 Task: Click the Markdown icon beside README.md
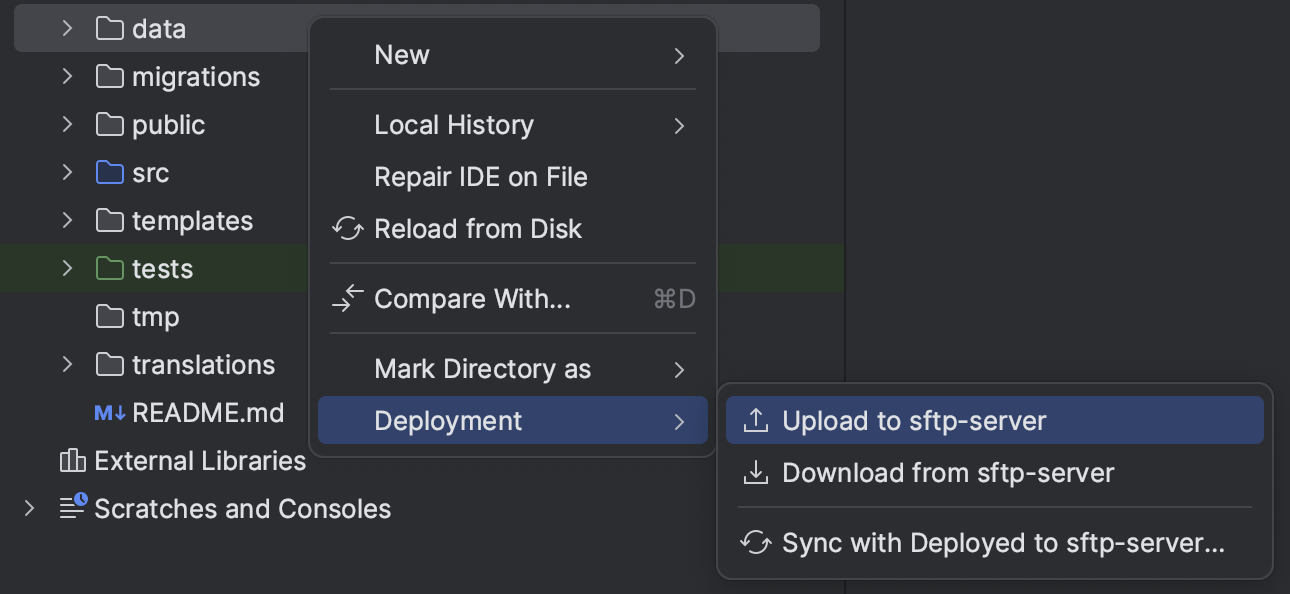(x=110, y=412)
